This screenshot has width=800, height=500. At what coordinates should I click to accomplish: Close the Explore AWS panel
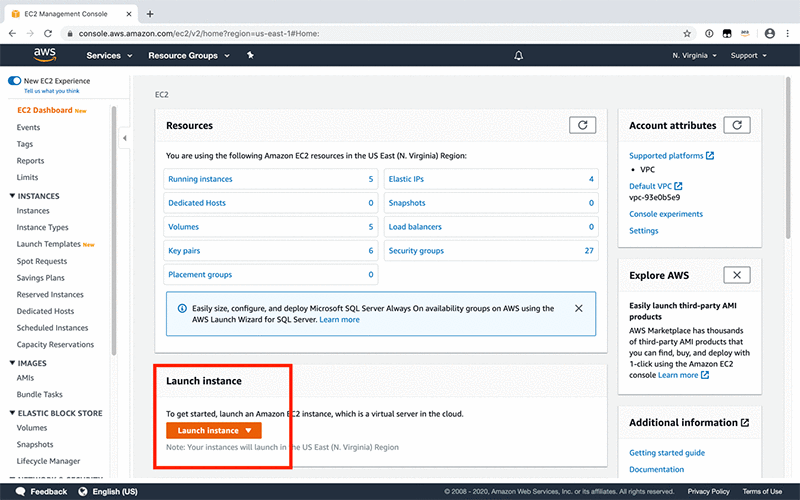737,275
